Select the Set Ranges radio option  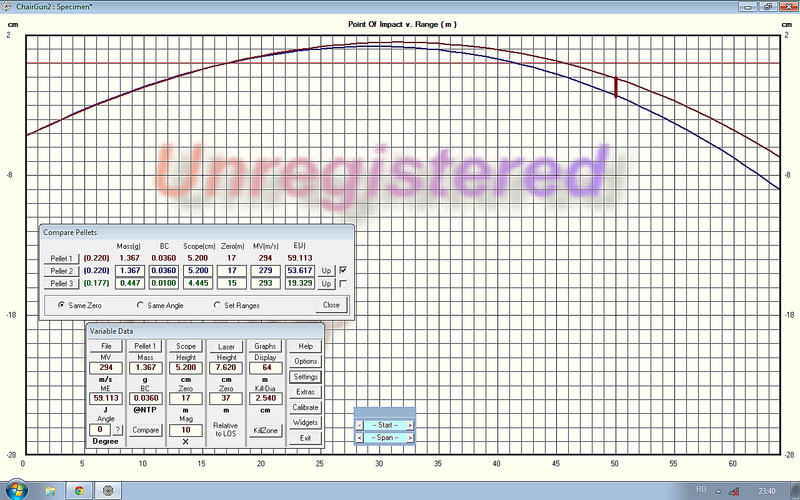(x=217, y=305)
